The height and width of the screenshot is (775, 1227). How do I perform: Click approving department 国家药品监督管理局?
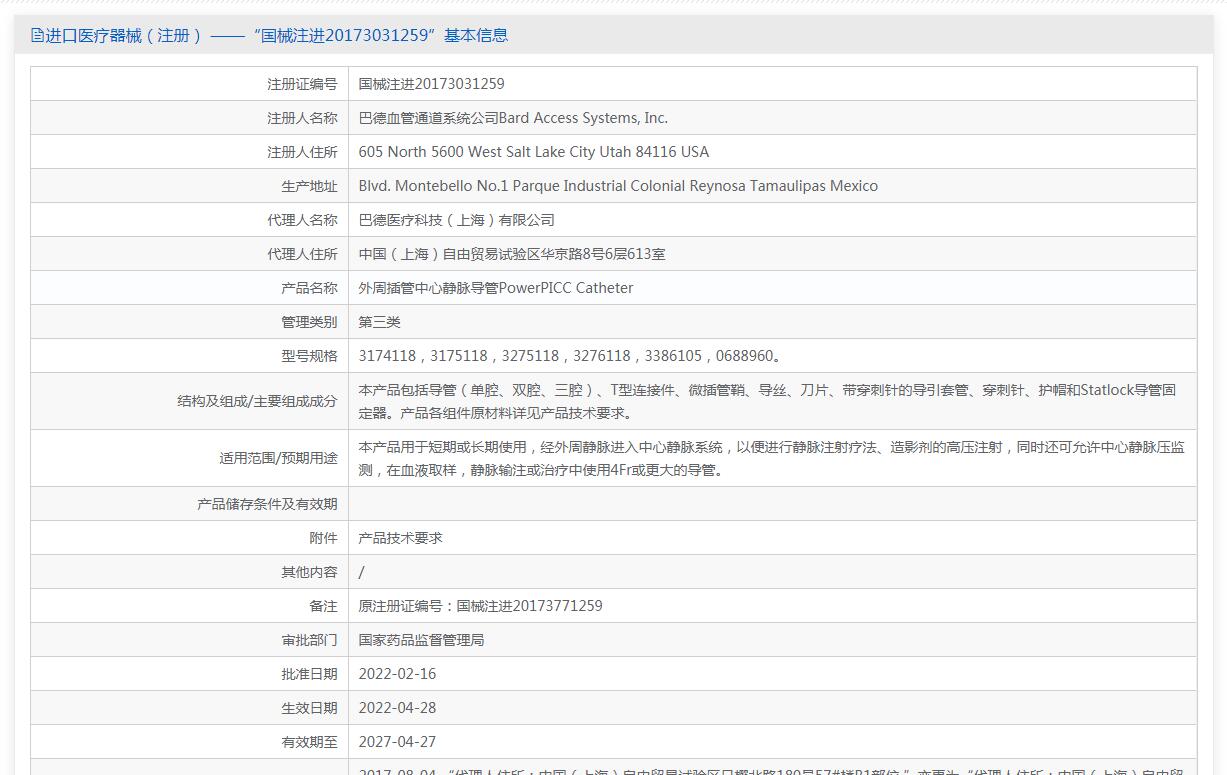click(x=421, y=640)
